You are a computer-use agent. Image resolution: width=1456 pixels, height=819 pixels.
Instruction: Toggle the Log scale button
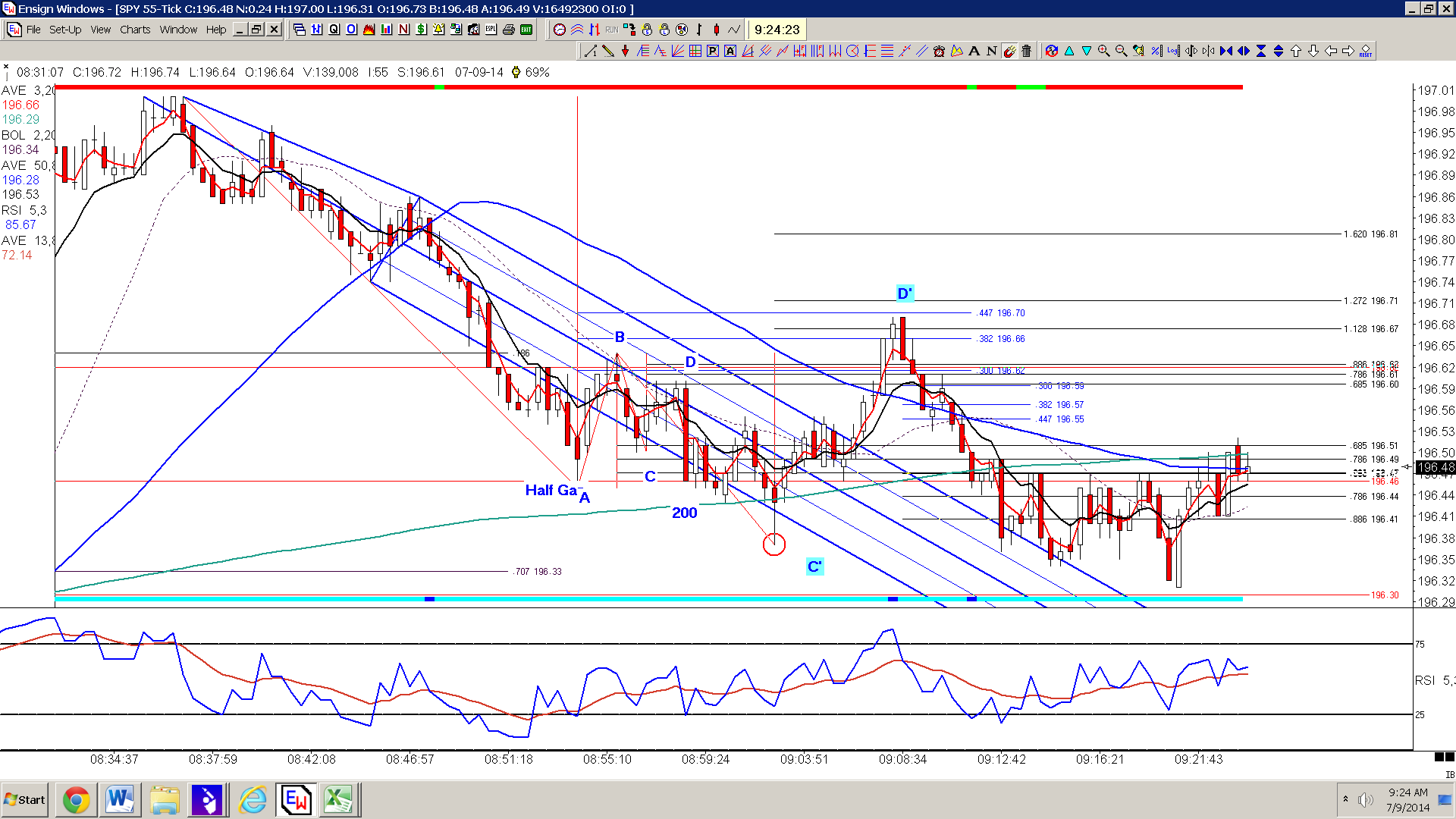[1174, 51]
